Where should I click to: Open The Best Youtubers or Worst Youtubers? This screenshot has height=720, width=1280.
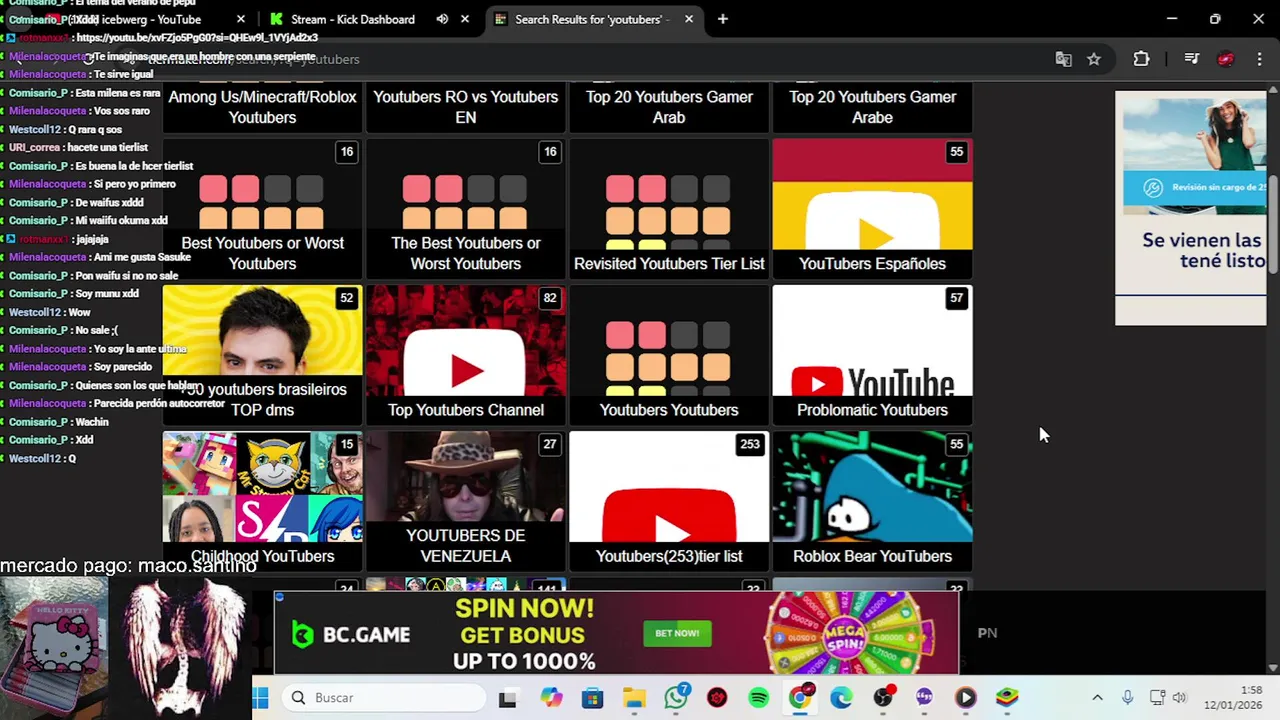tap(466, 208)
